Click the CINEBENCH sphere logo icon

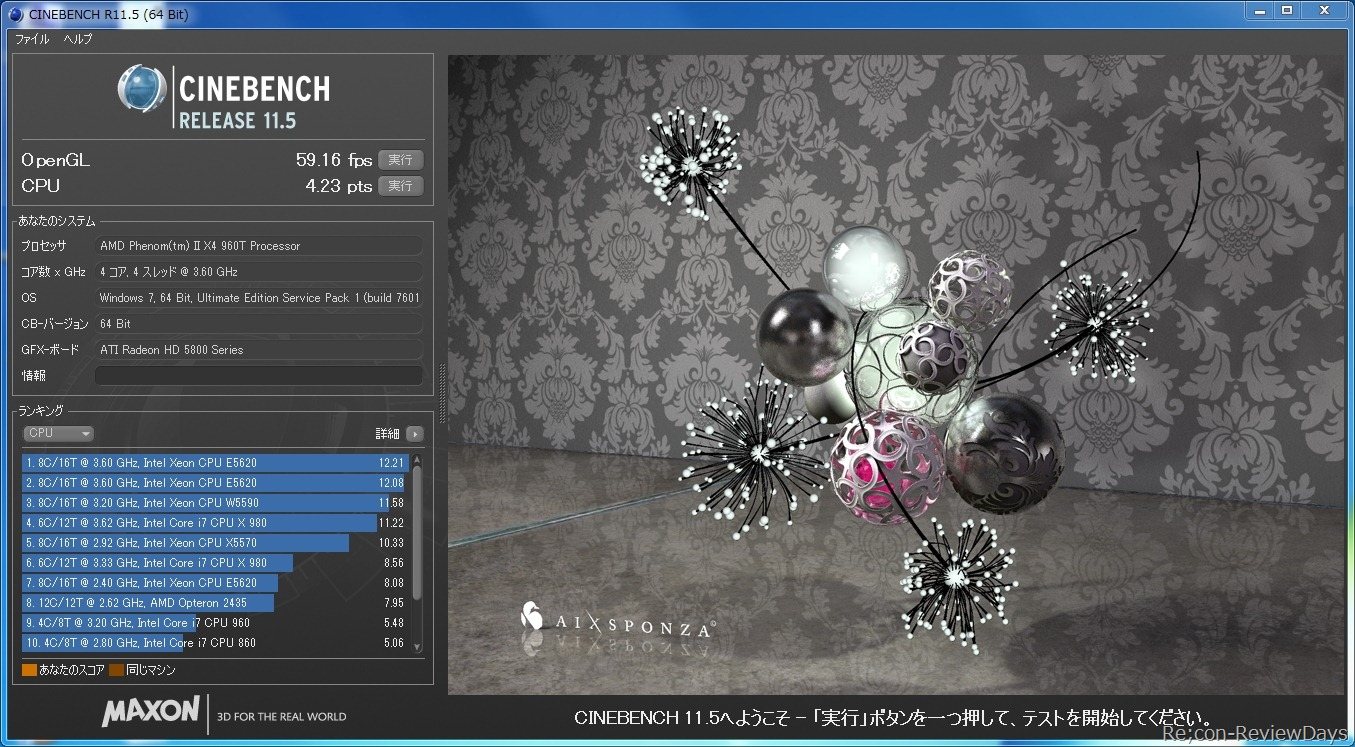click(142, 88)
